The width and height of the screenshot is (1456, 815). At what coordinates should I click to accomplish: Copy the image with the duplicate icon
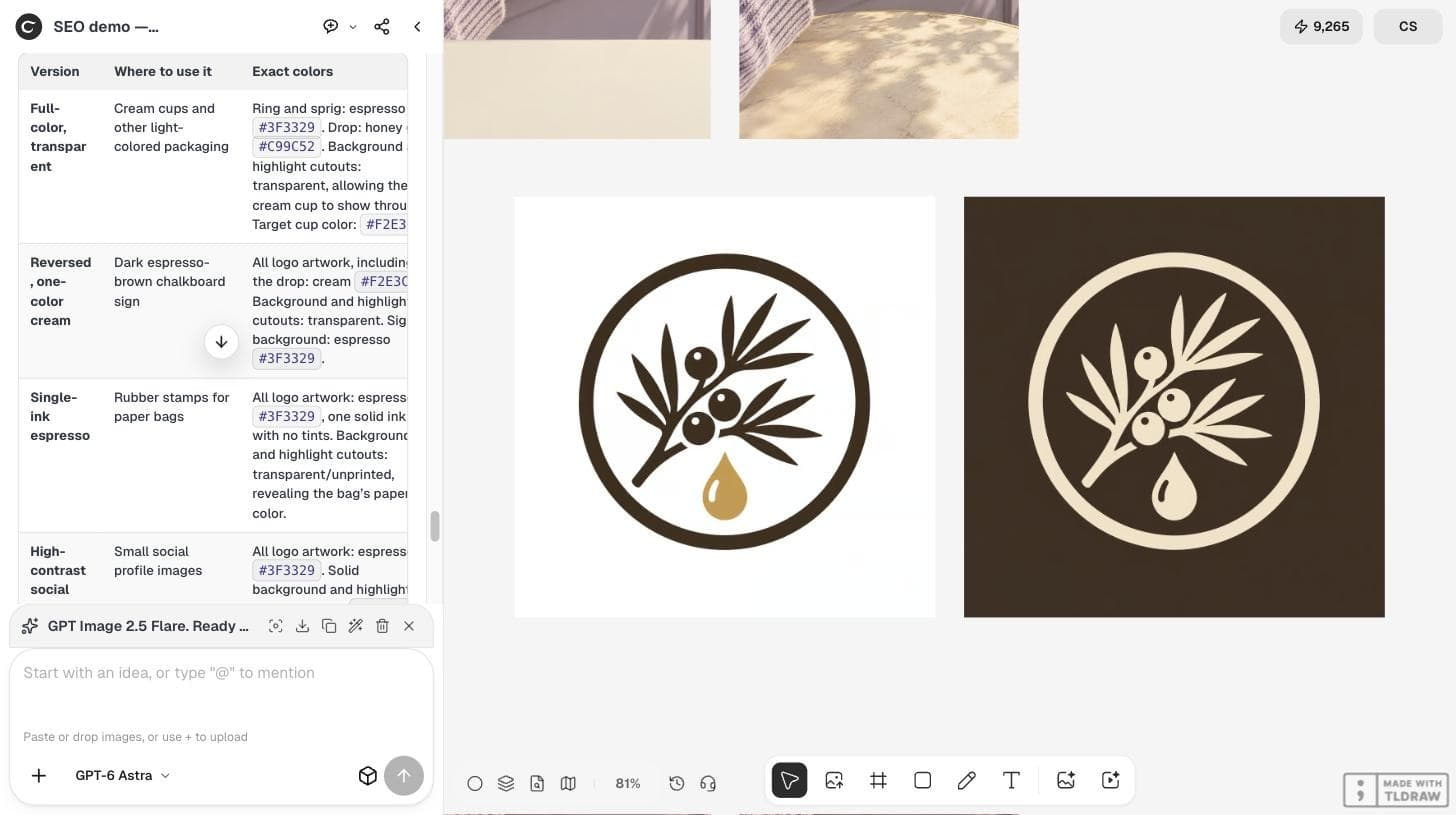[329, 626]
